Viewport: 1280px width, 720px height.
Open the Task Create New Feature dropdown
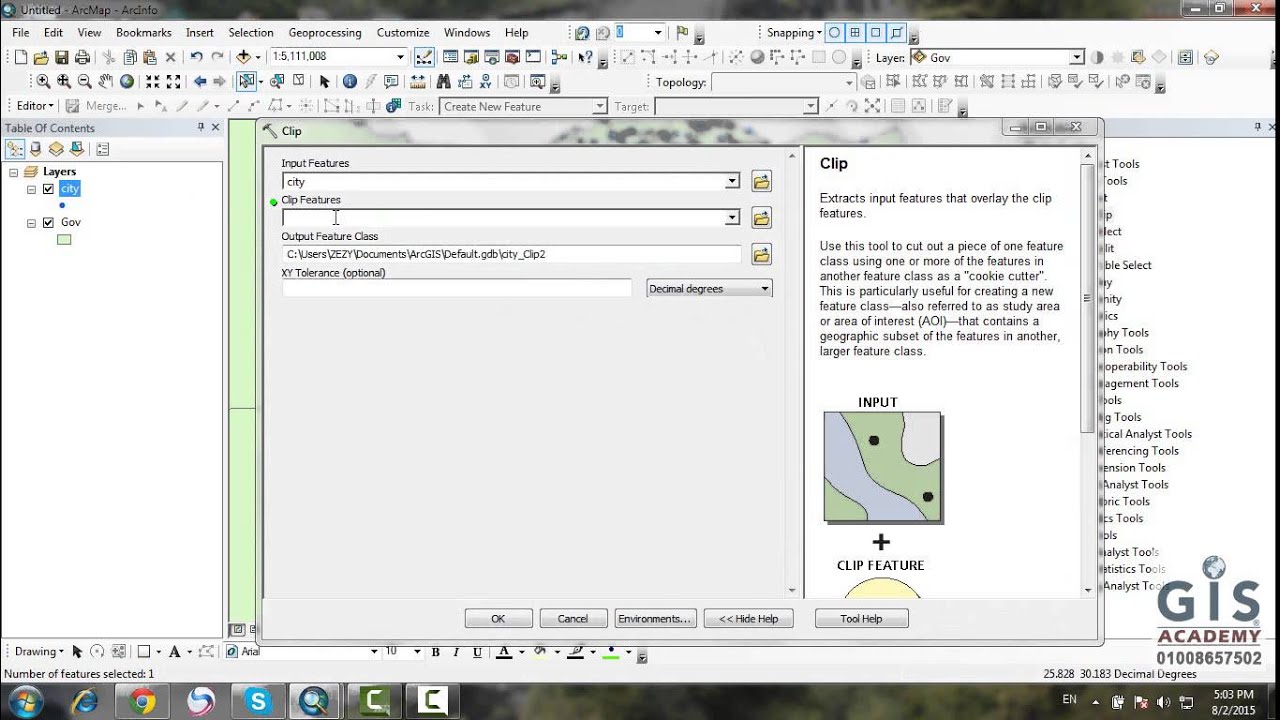point(600,106)
